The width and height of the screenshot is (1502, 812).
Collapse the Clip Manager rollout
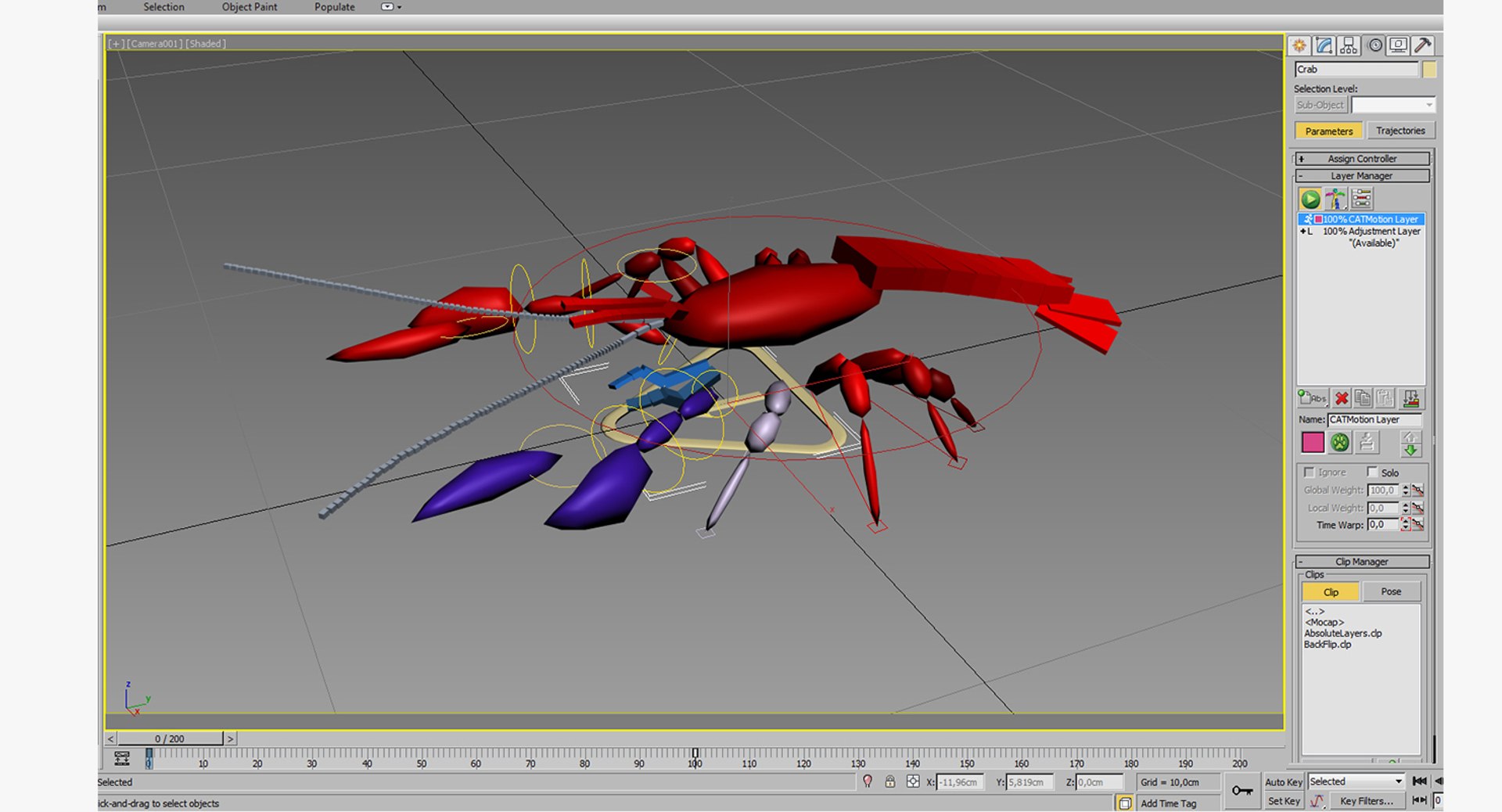1362,562
